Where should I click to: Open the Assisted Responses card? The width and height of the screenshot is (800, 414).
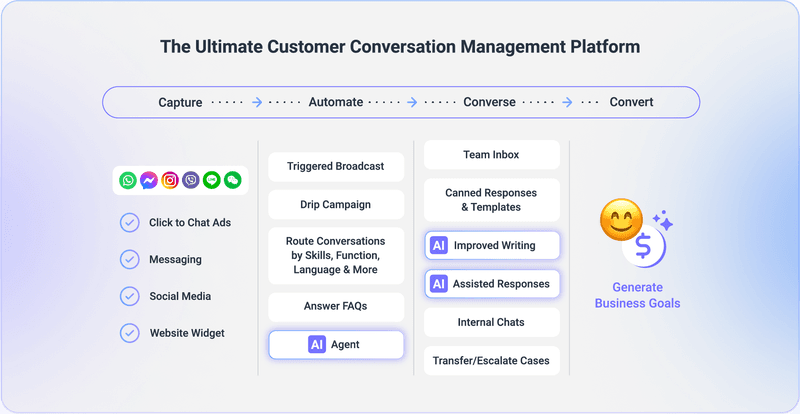point(492,284)
